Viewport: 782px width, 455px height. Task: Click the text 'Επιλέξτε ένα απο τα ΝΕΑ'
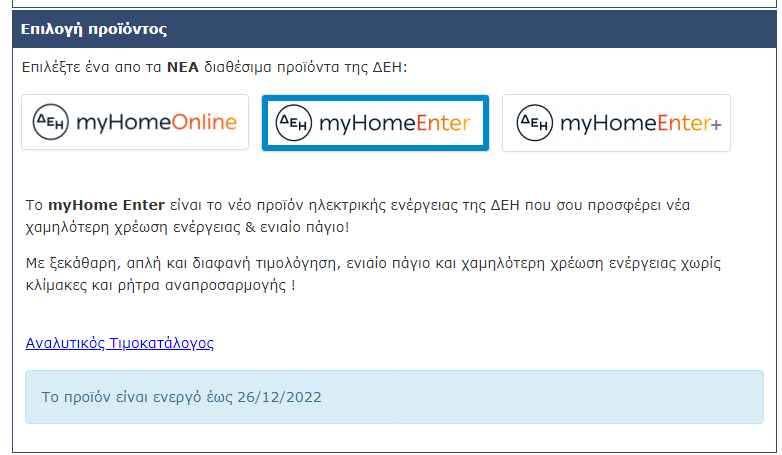[110, 67]
